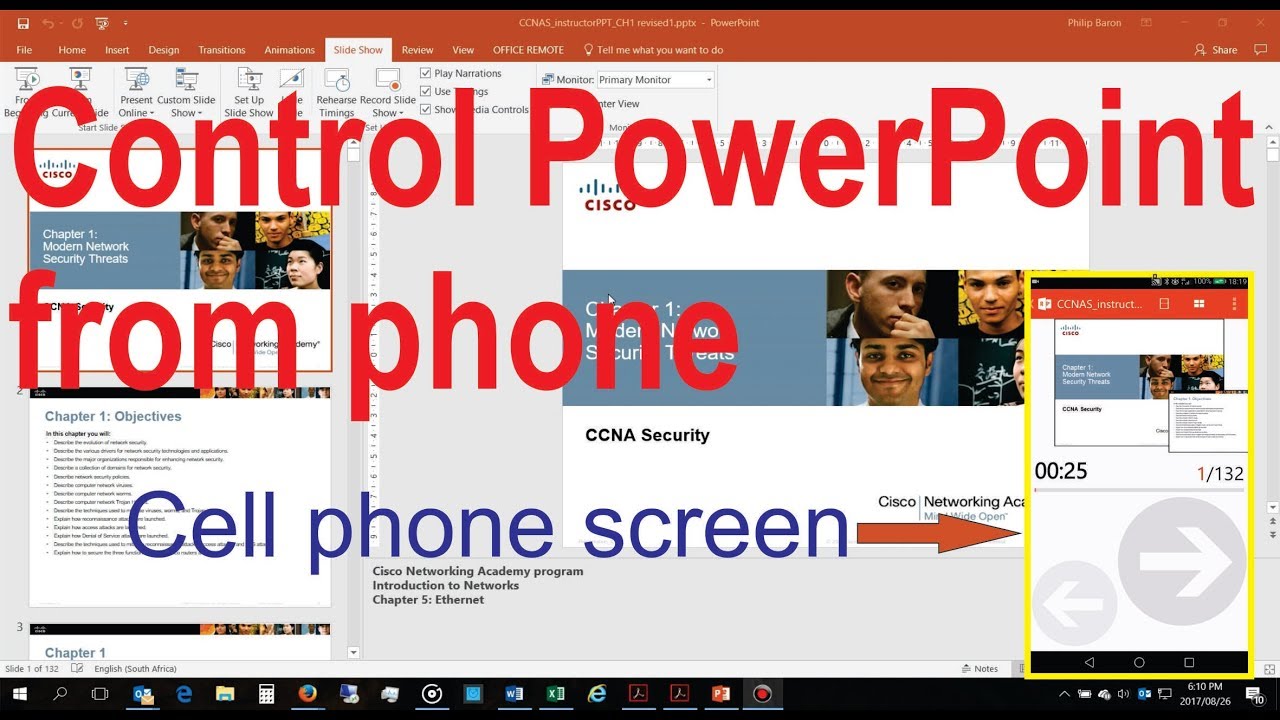Switch to the Home ribbon tab
Viewport: 1280px width, 720px height.
point(72,50)
